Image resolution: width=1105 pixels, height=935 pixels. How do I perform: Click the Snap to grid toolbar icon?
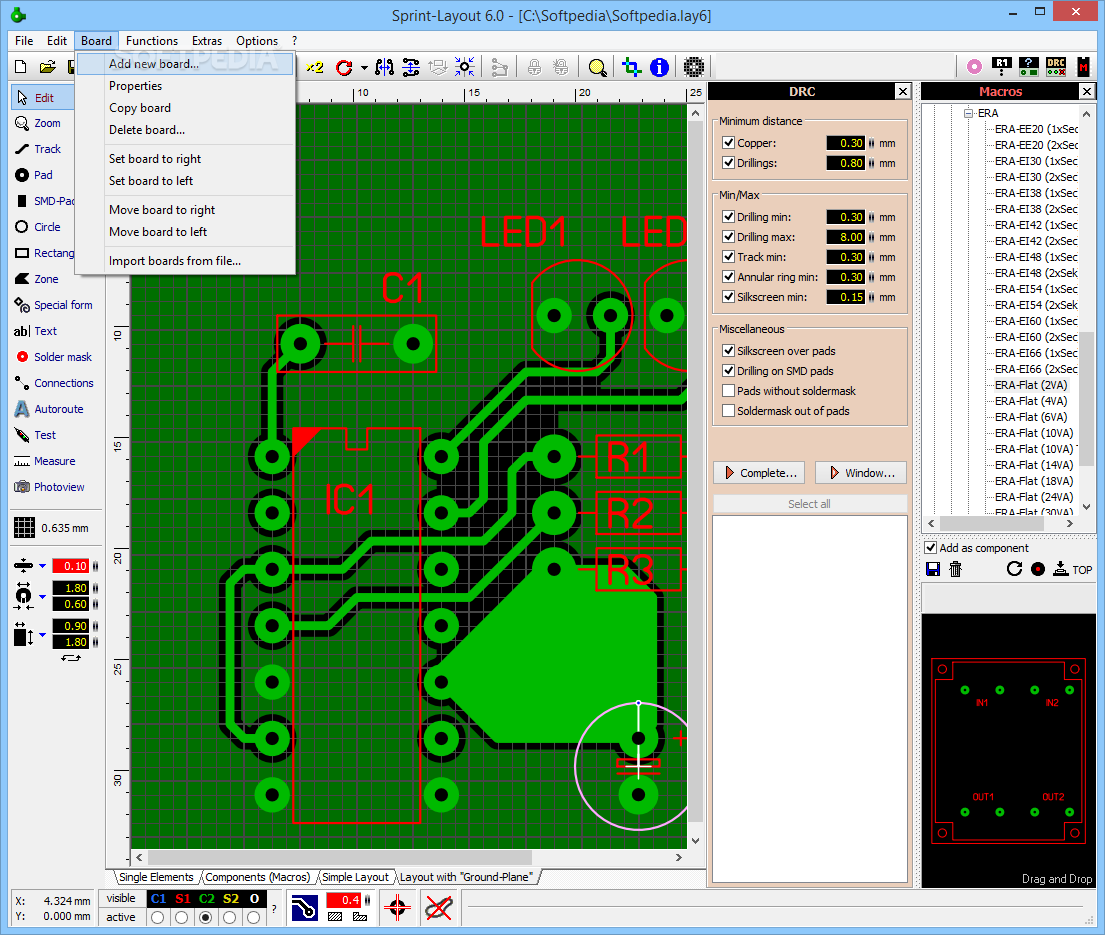point(464,68)
